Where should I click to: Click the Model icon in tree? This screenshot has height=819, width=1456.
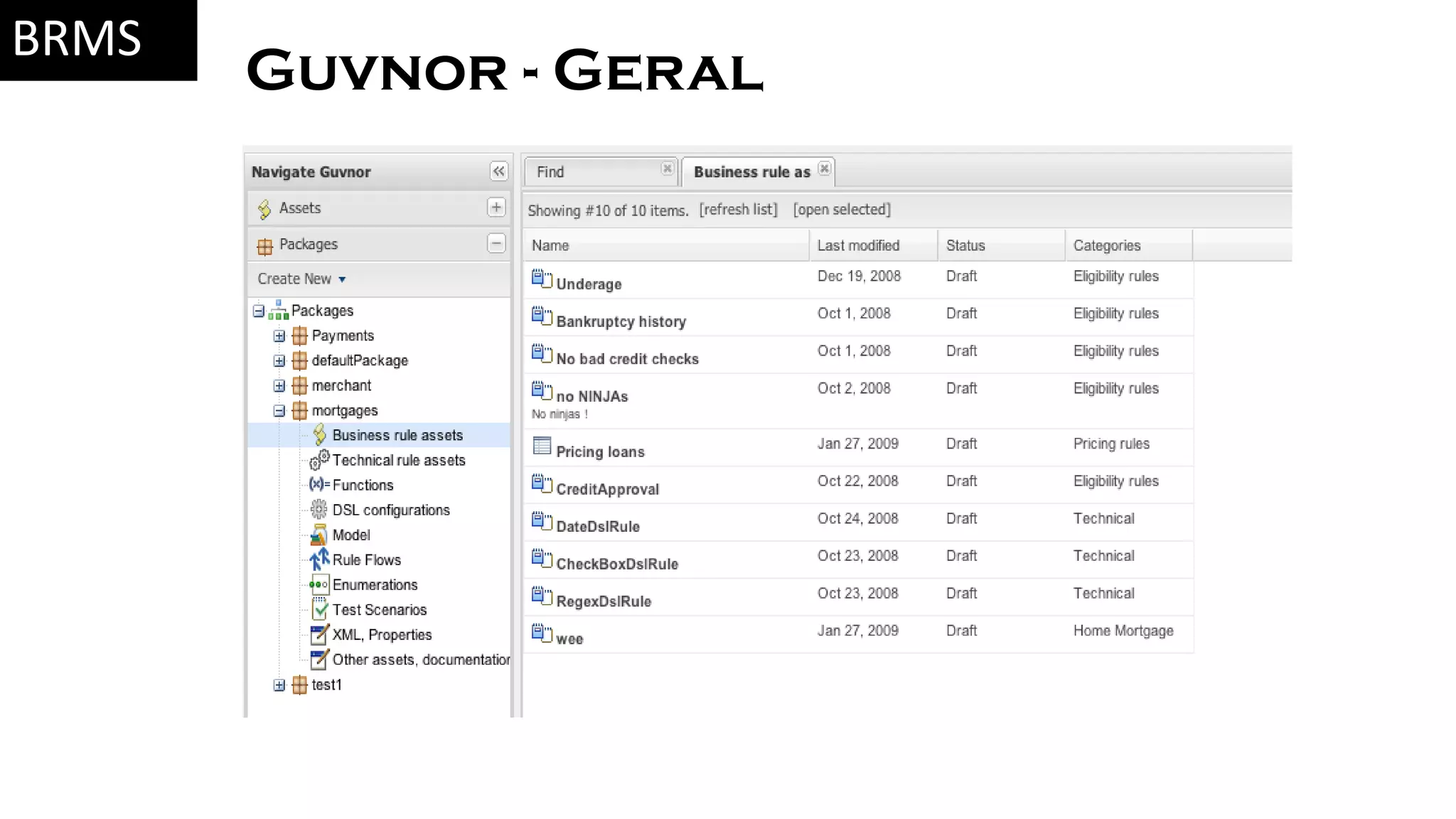(319, 535)
